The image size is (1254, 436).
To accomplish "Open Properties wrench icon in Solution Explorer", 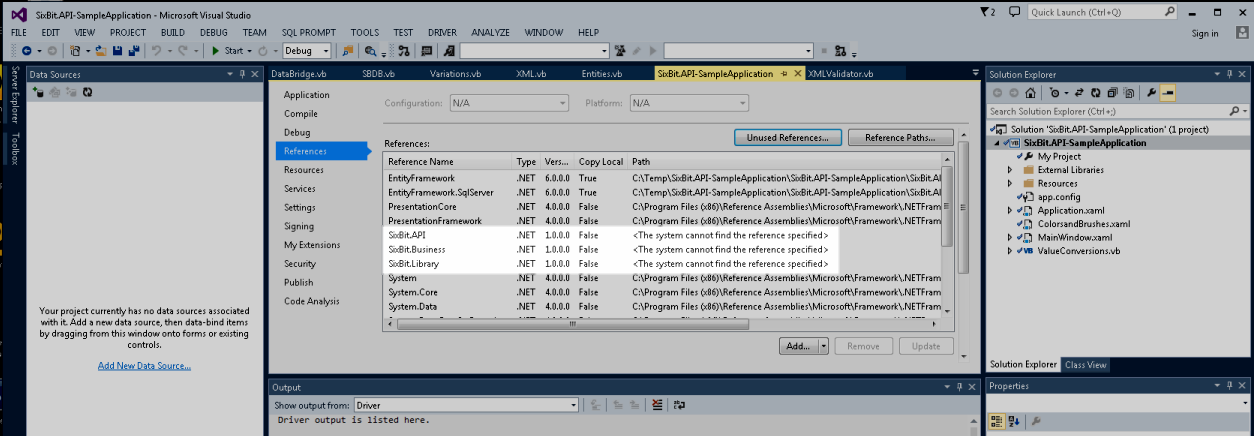I will click(x=1151, y=93).
